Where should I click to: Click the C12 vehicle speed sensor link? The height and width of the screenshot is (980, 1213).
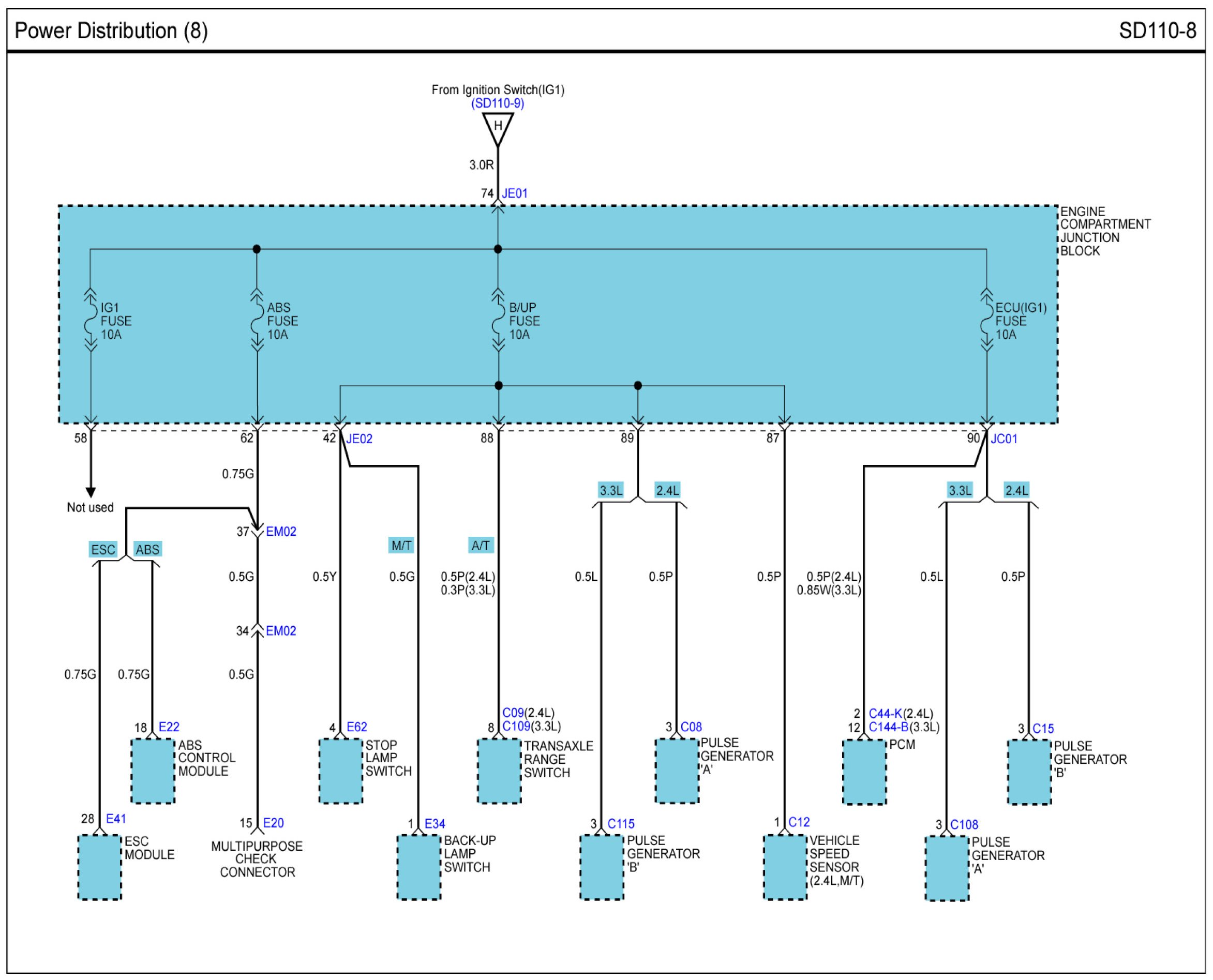tap(799, 822)
